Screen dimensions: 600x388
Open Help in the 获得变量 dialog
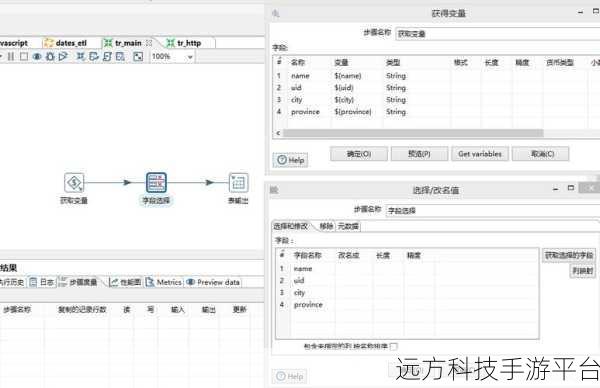pyautogui.click(x=290, y=160)
